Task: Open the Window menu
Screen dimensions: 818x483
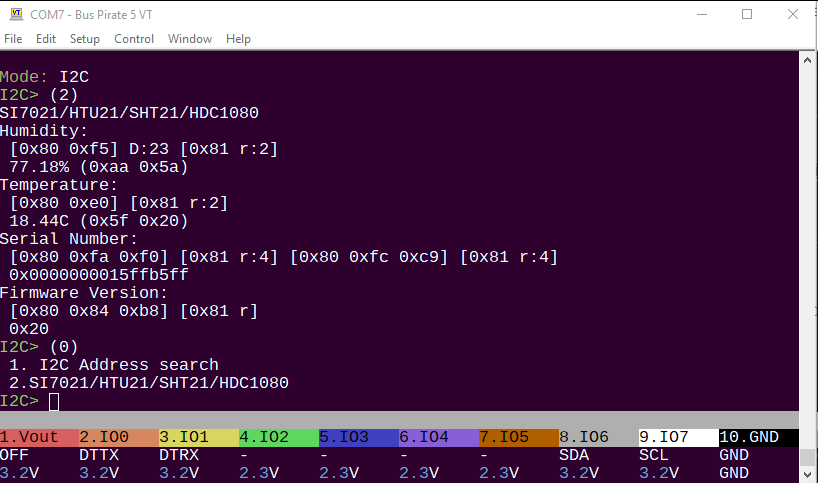Action: (x=190, y=39)
